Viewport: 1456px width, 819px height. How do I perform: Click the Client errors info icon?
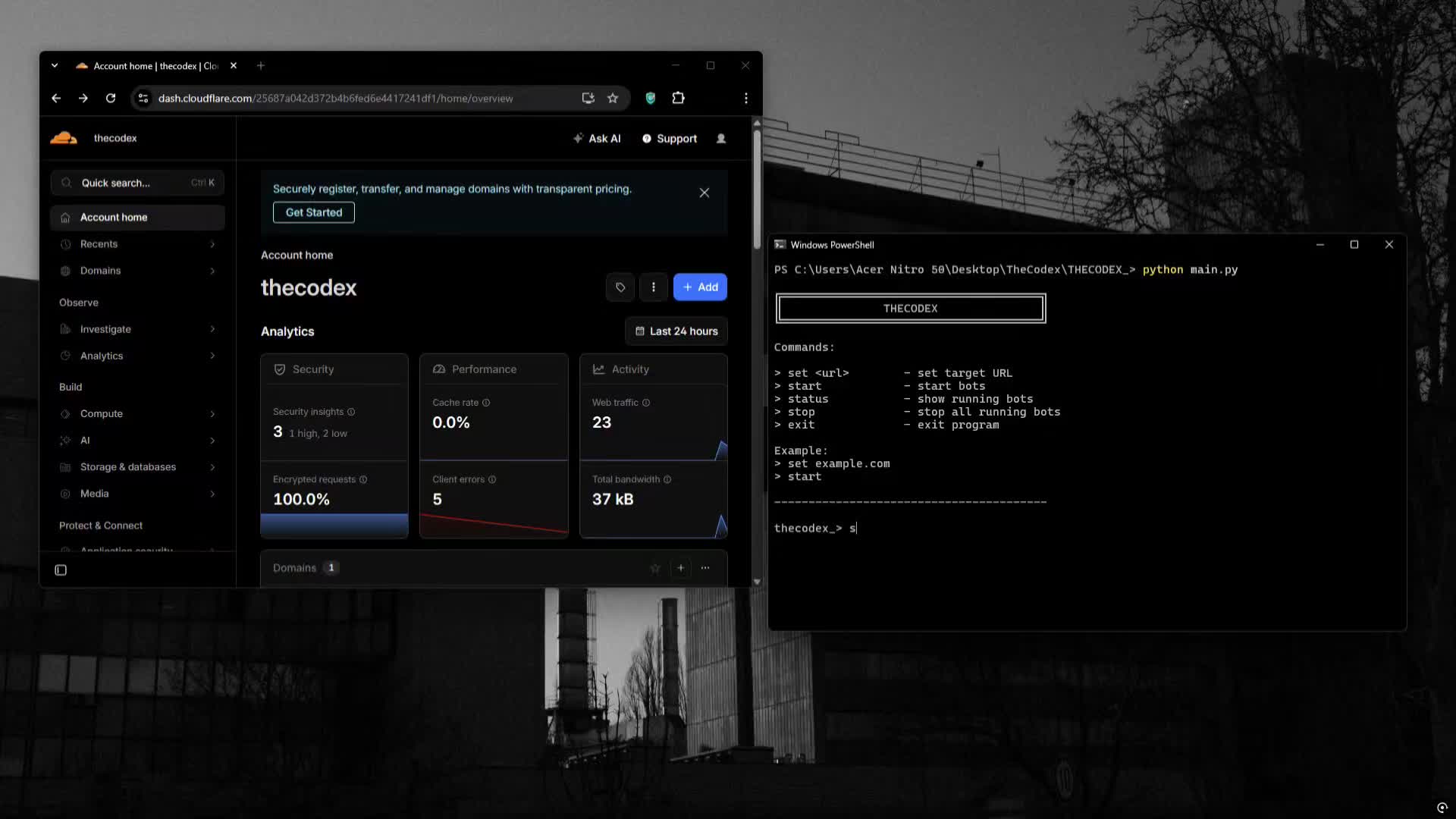[492, 479]
